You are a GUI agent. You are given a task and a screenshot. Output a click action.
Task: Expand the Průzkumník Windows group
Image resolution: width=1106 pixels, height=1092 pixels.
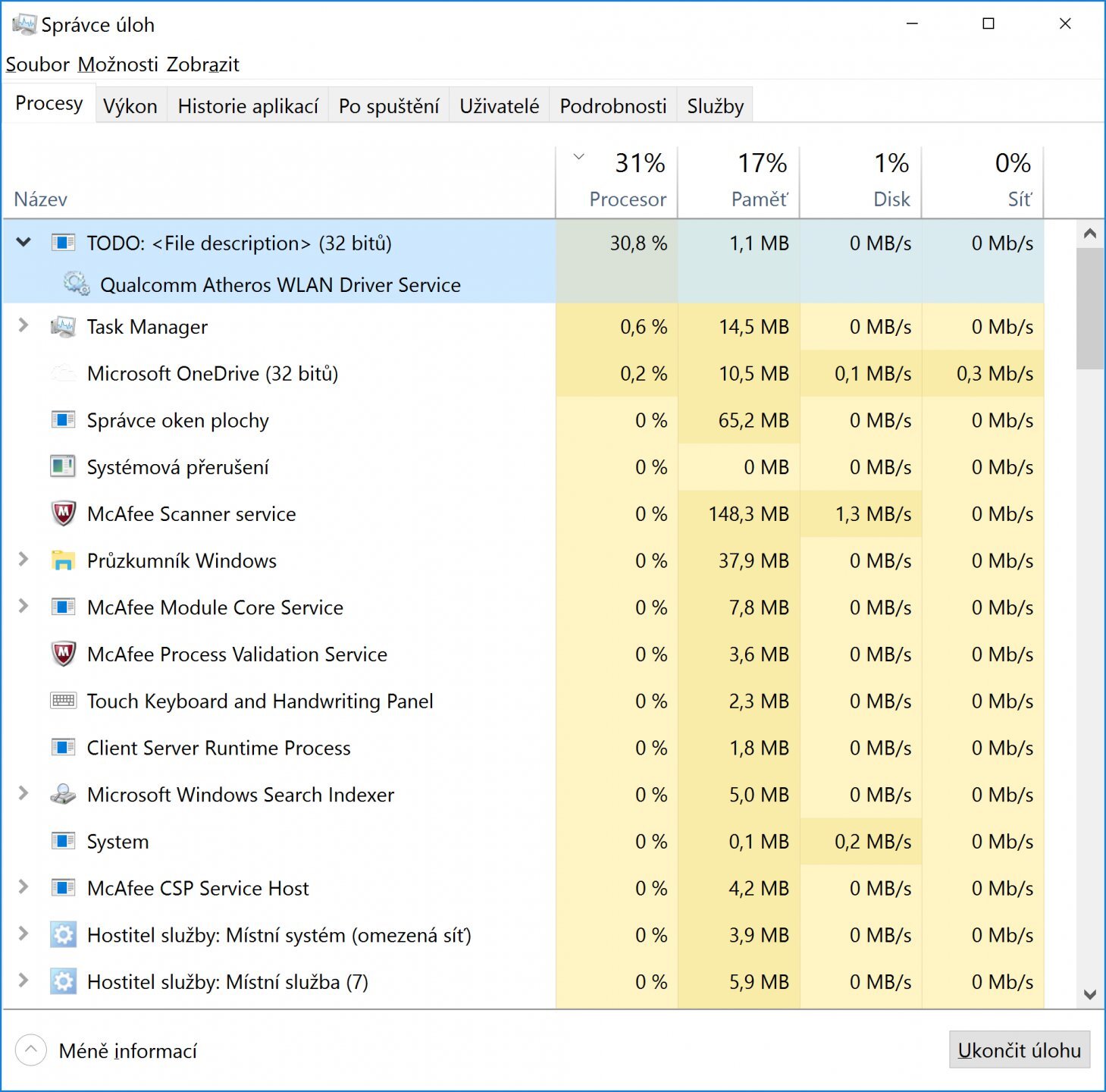coord(23,560)
